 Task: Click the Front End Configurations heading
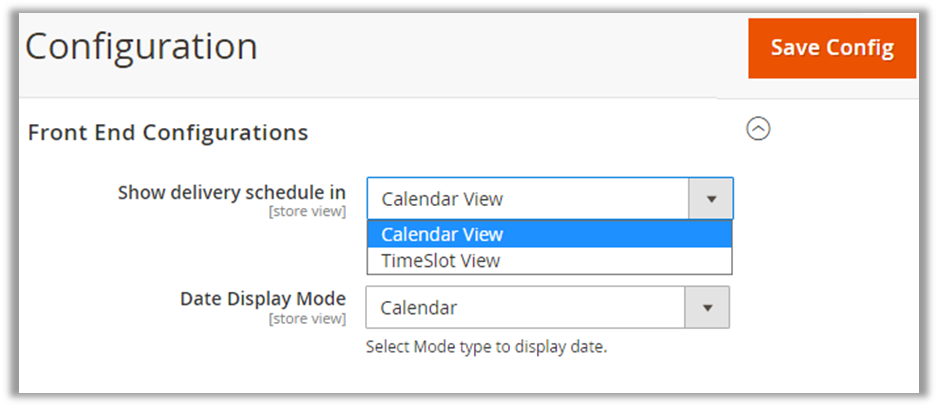pyautogui.click(x=168, y=132)
